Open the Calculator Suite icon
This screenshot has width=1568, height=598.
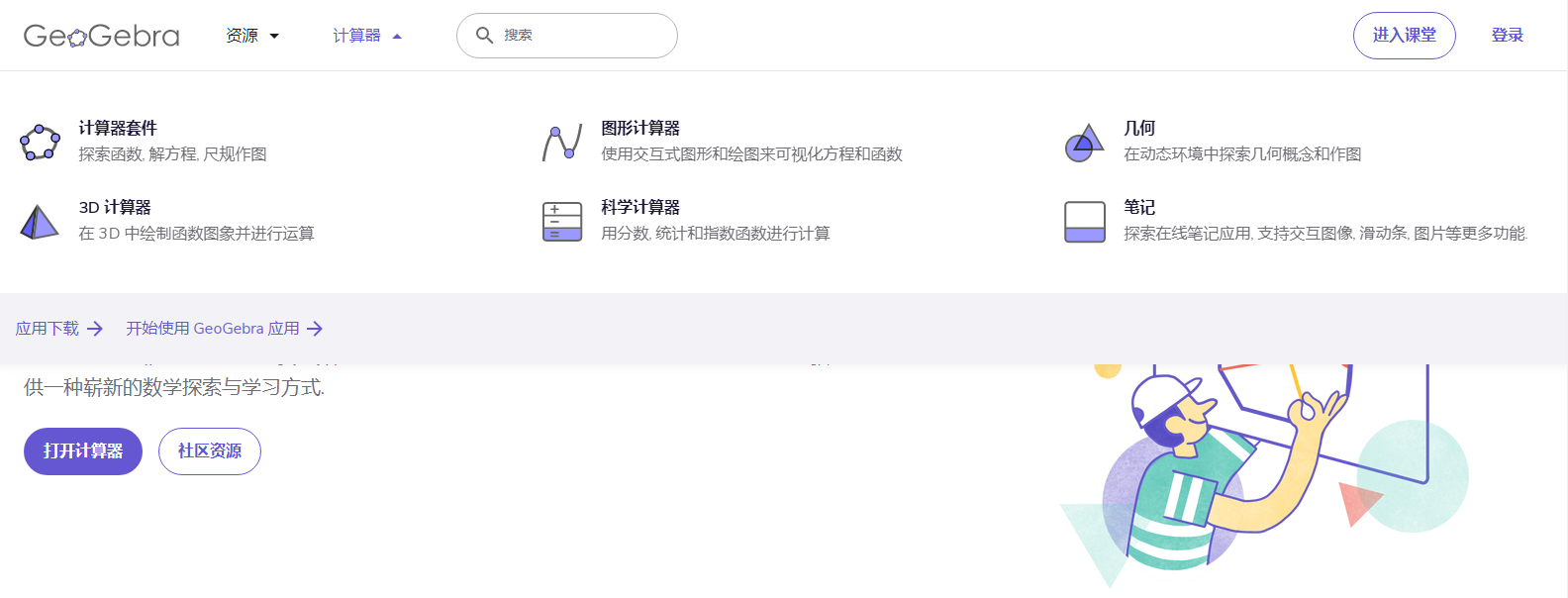point(40,143)
